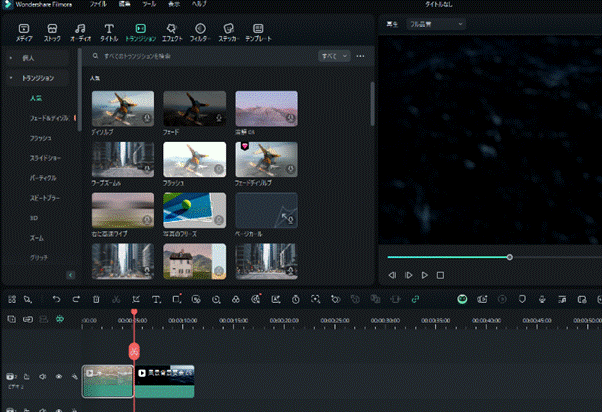
Task: Switch to the テンプレート (Templates) tab
Action: pyautogui.click(x=258, y=33)
